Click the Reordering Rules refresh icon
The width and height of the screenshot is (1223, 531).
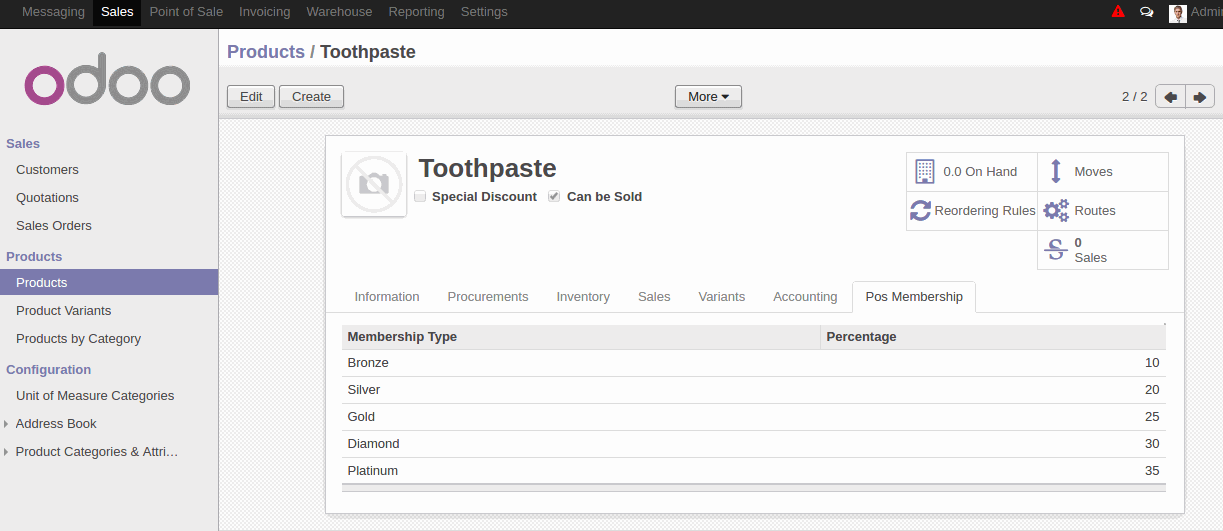[x=920, y=211]
